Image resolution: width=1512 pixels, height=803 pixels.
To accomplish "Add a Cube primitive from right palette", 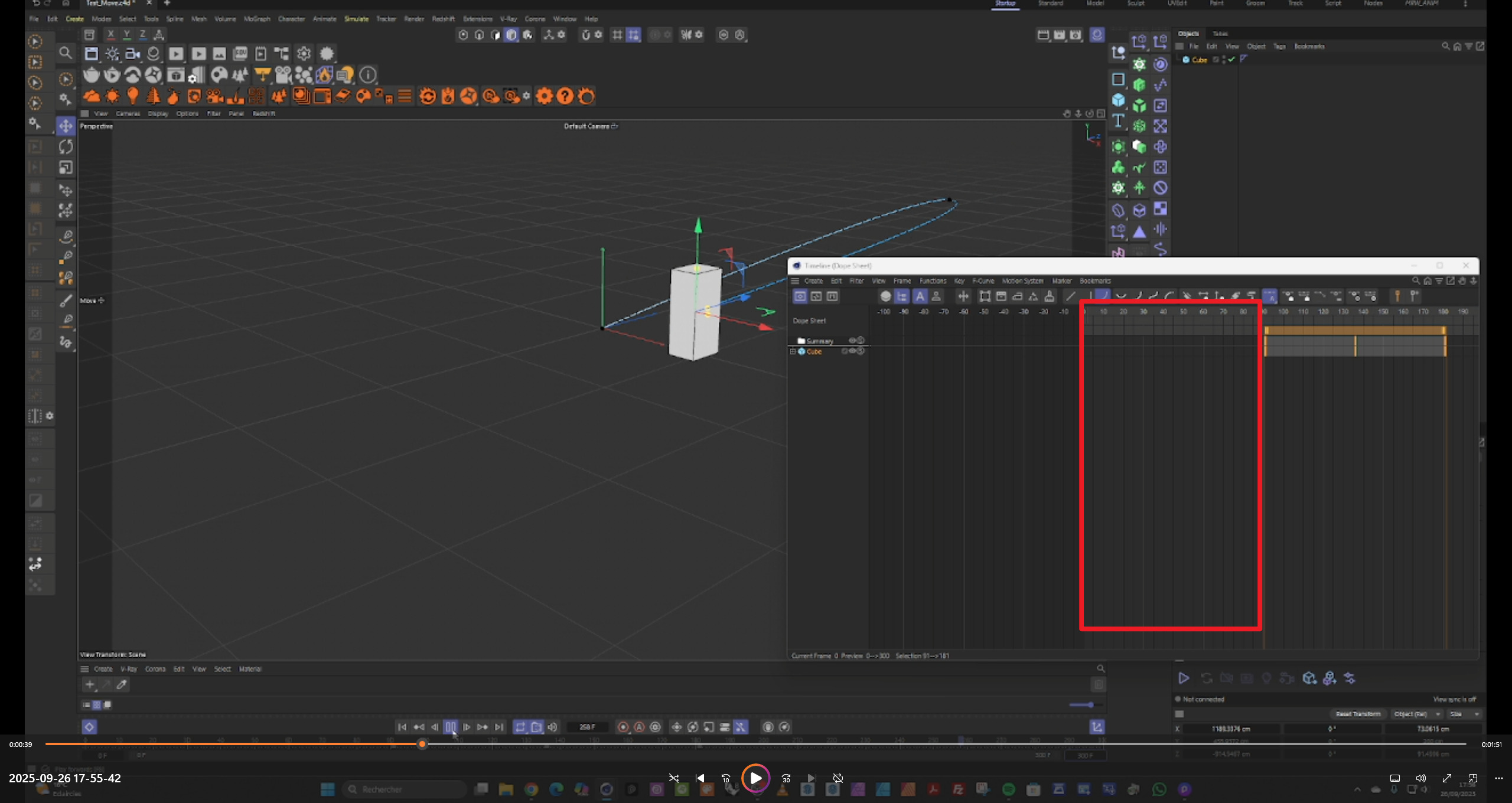I will point(1118,100).
